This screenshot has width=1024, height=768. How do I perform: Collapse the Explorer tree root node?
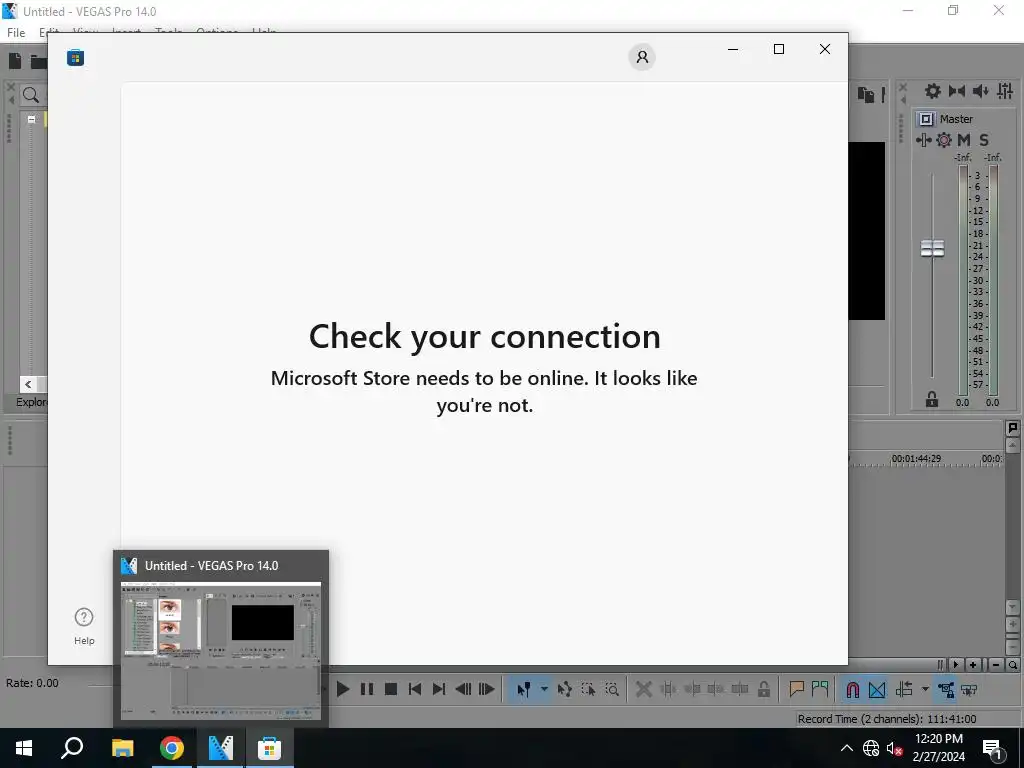click(31, 119)
